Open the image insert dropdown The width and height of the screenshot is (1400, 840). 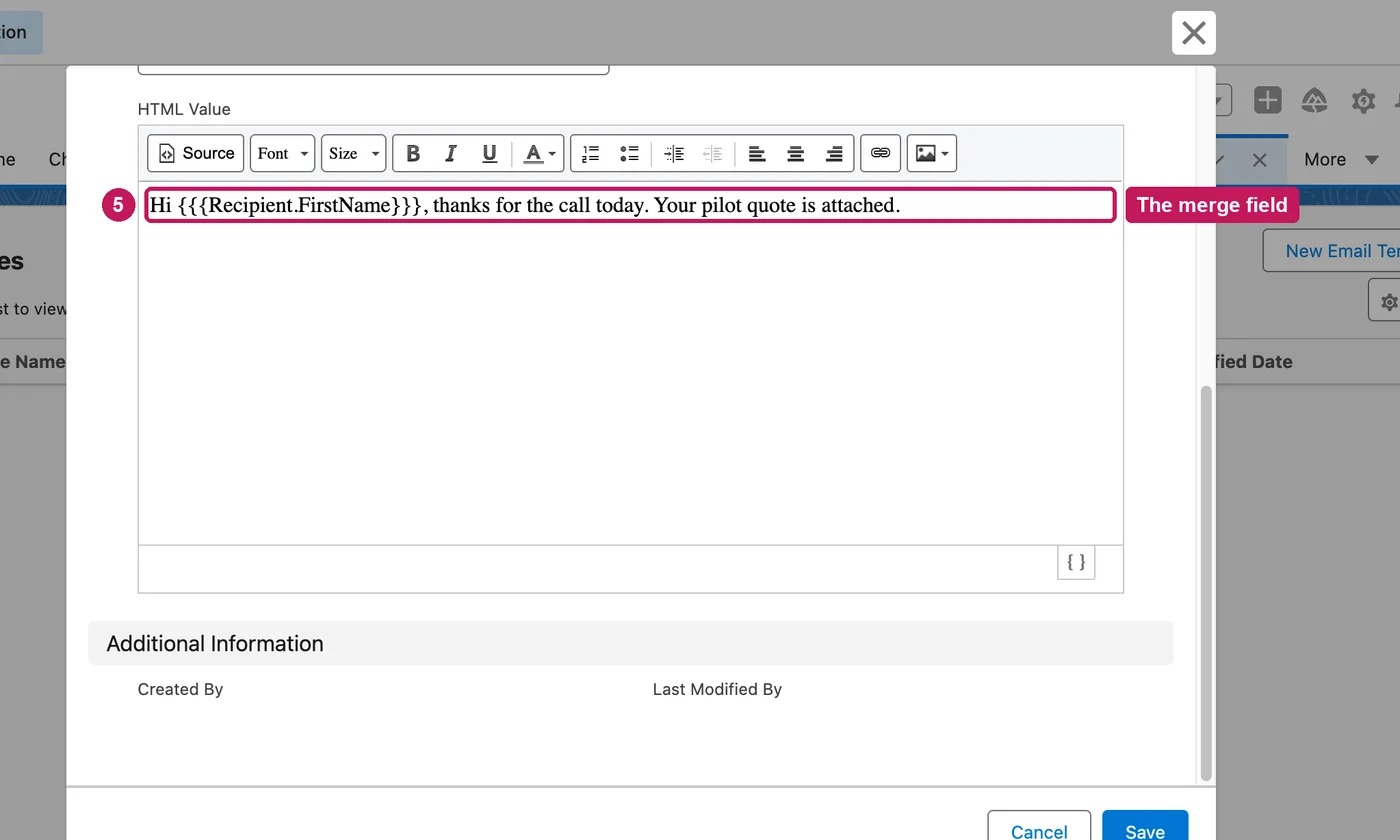coord(932,153)
